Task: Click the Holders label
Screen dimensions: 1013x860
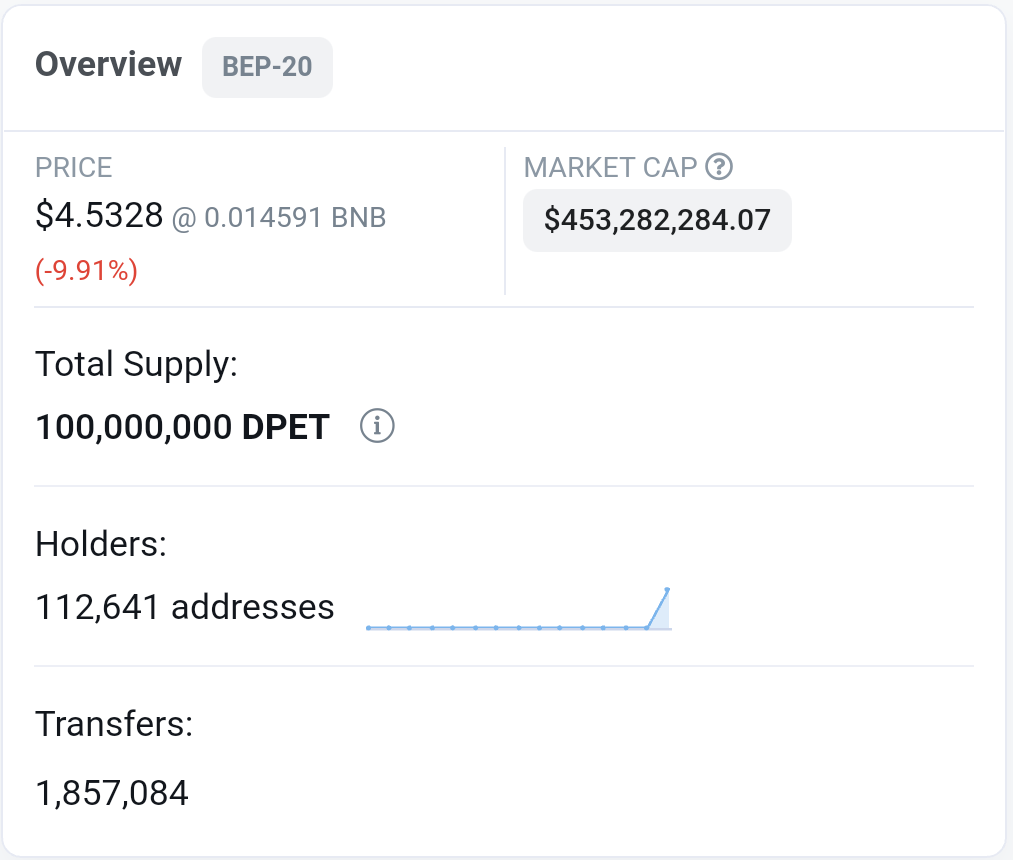Action: tap(101, 544)
